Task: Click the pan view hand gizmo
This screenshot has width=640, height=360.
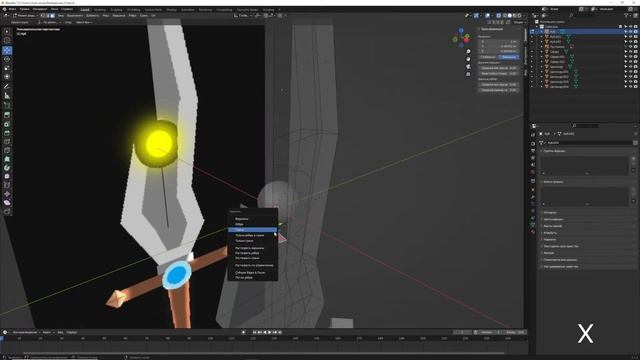Action: pyautogui.click(x=468, y=59)
